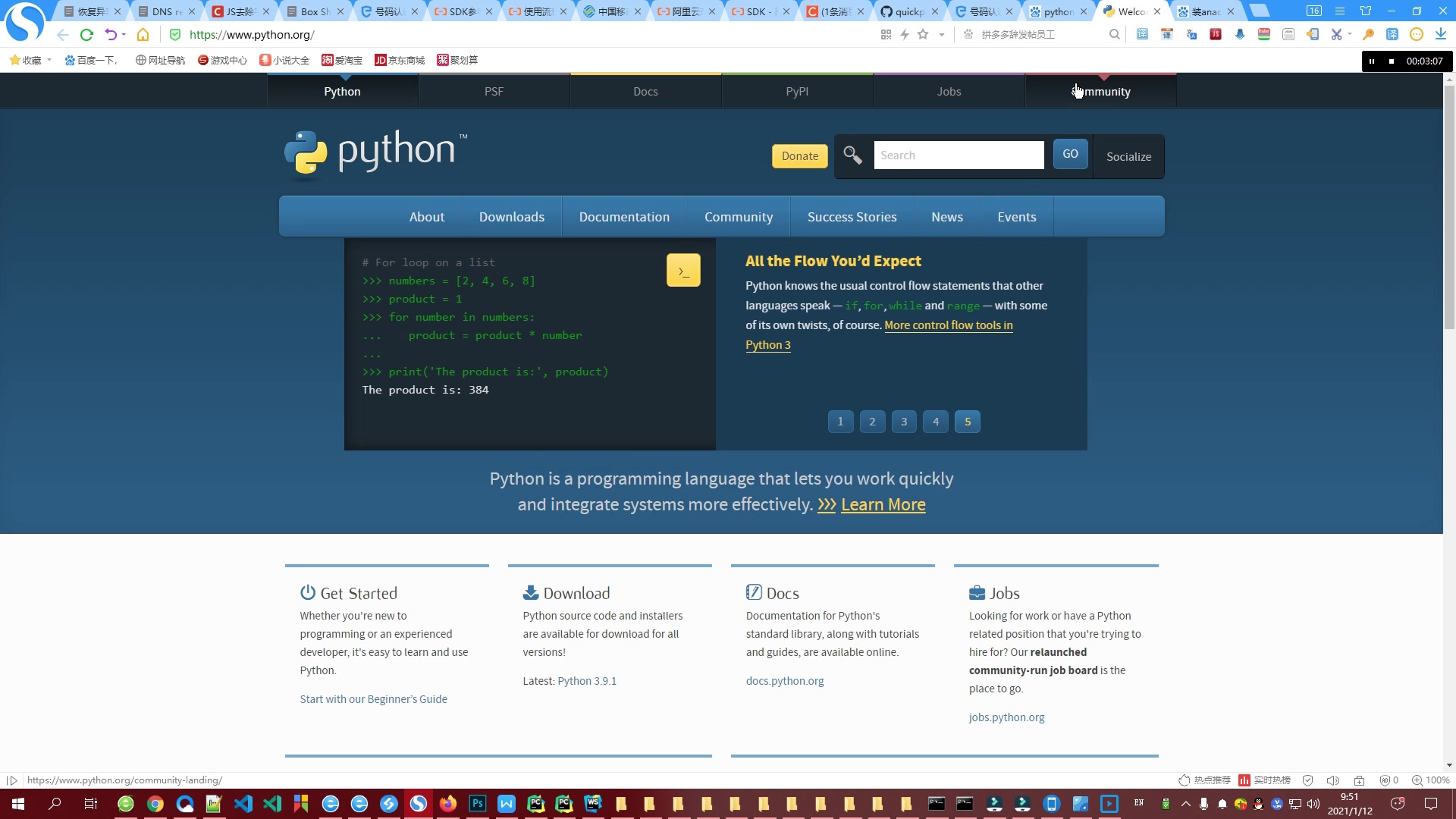Switch to the PyPI top tab
Screen dimensions: 1456x819
click(797, 92)
